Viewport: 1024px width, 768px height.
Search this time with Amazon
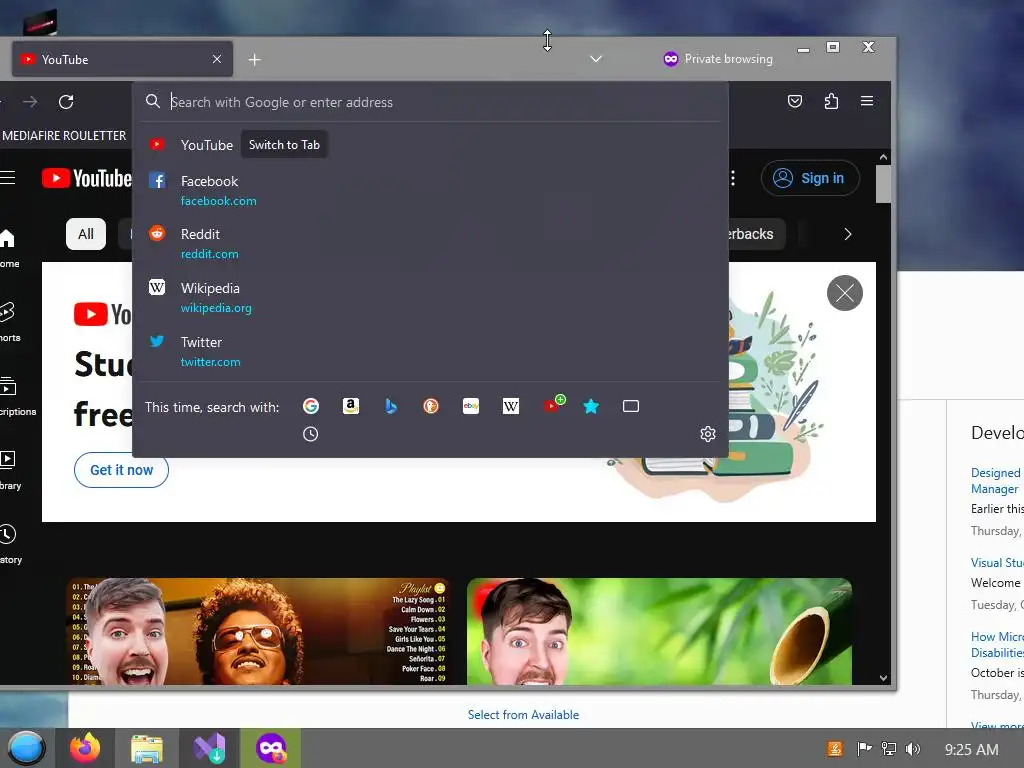(x=351, y=406)
